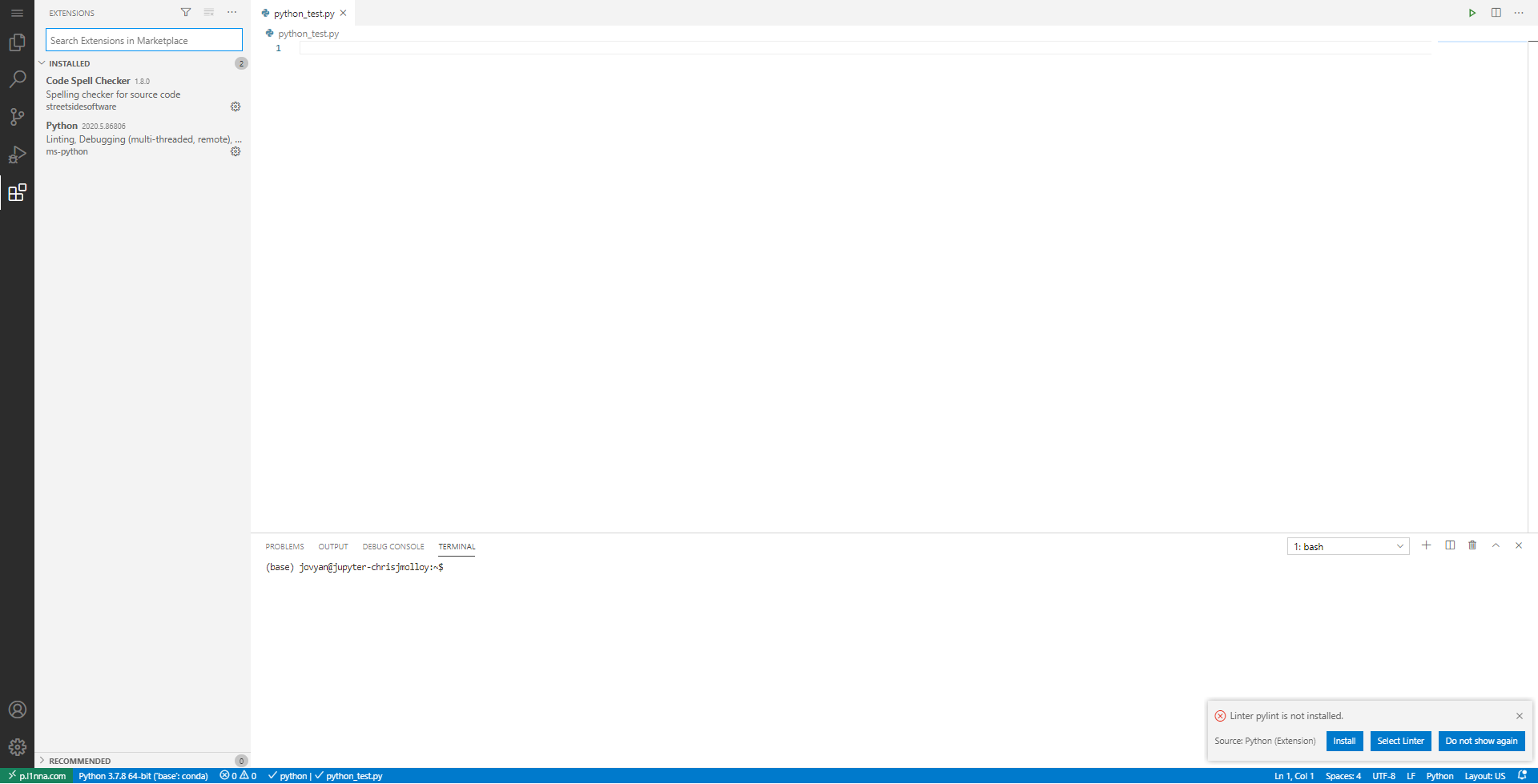Open Code Spell Checker manage gear
The height and width of the screenshot is (784, 1538).
coord(236,107)
